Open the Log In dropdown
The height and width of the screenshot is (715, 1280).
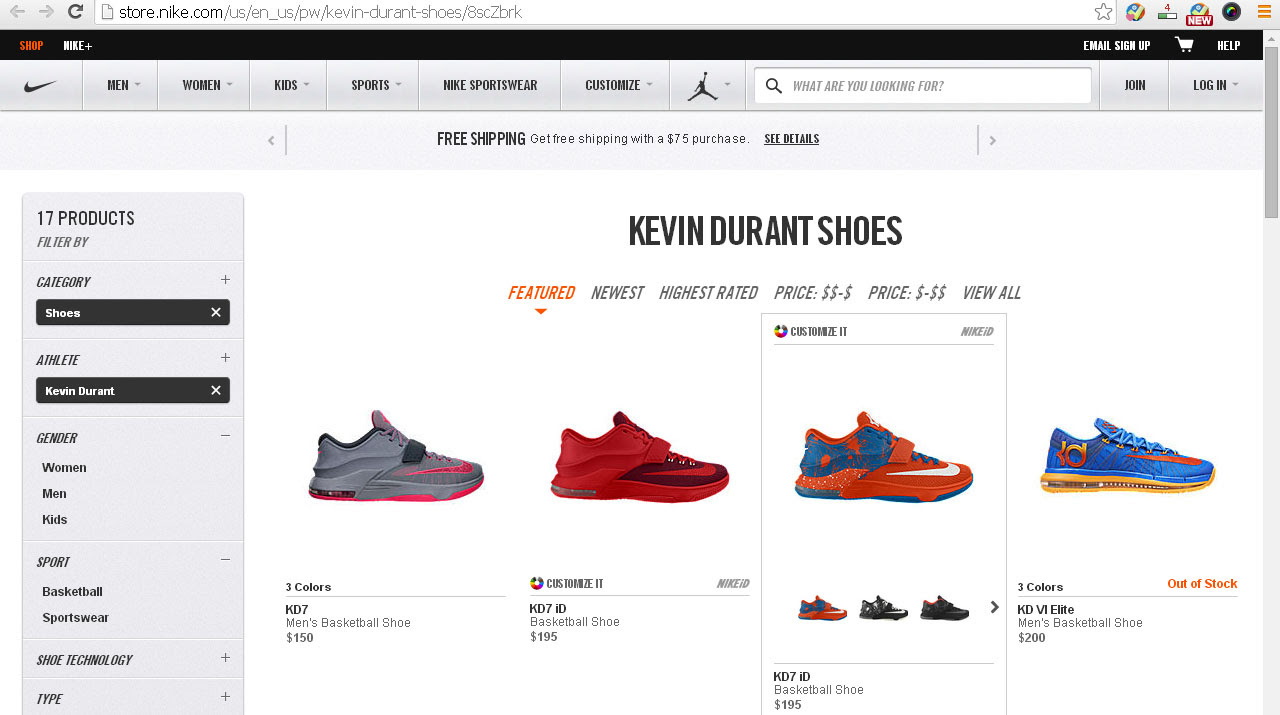(1215, 85)
